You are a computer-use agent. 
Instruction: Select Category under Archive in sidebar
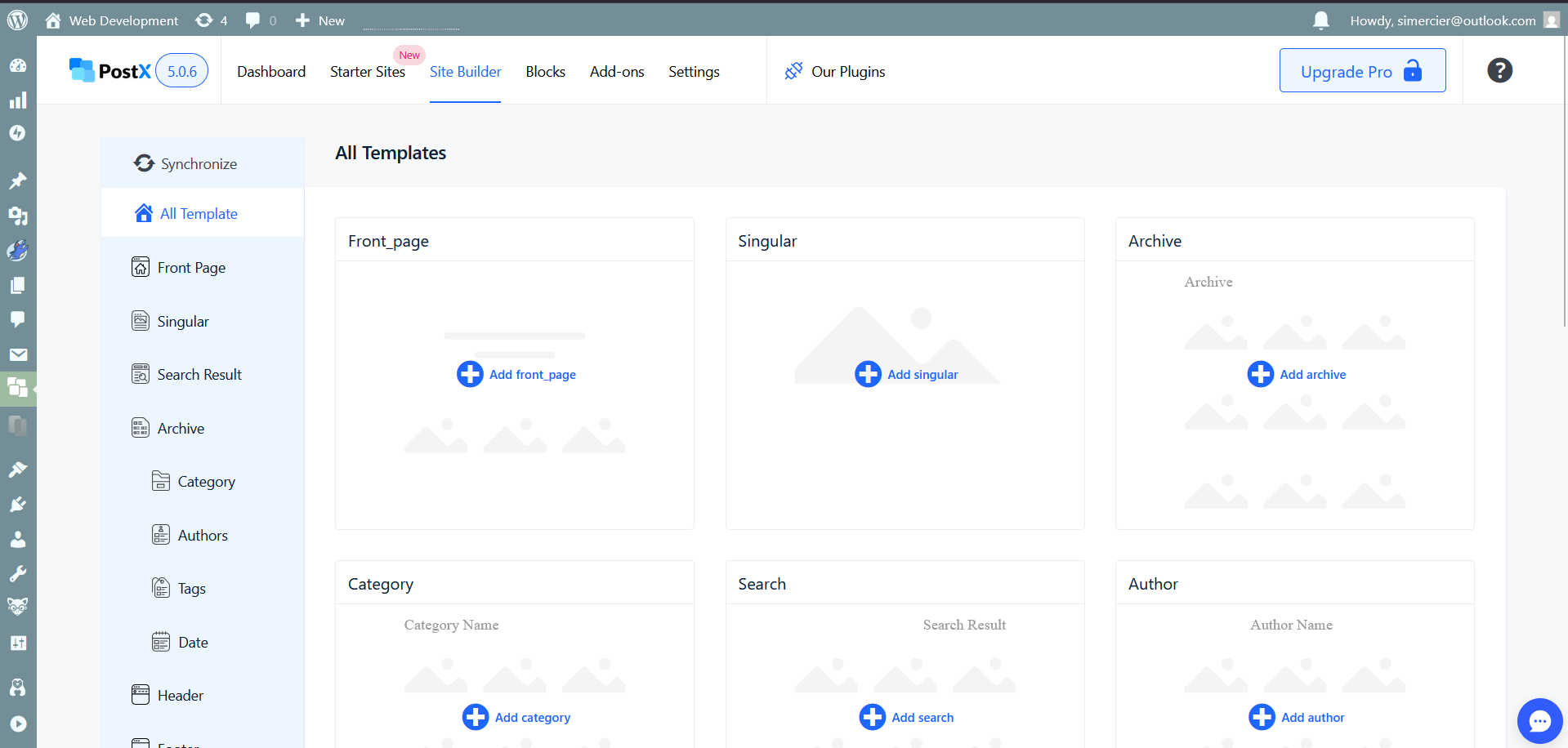point(206,482)
